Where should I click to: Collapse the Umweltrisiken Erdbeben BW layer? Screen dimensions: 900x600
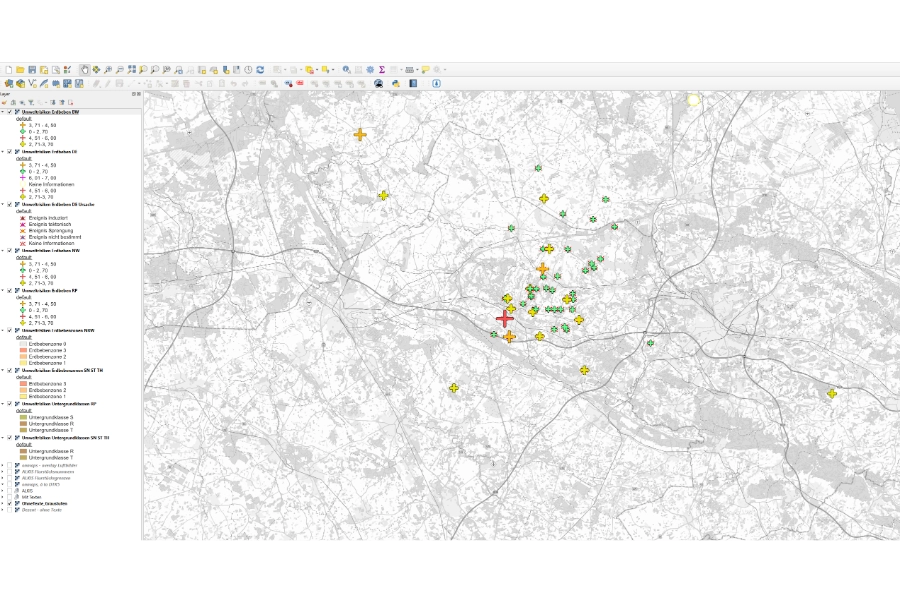point(3,112)
